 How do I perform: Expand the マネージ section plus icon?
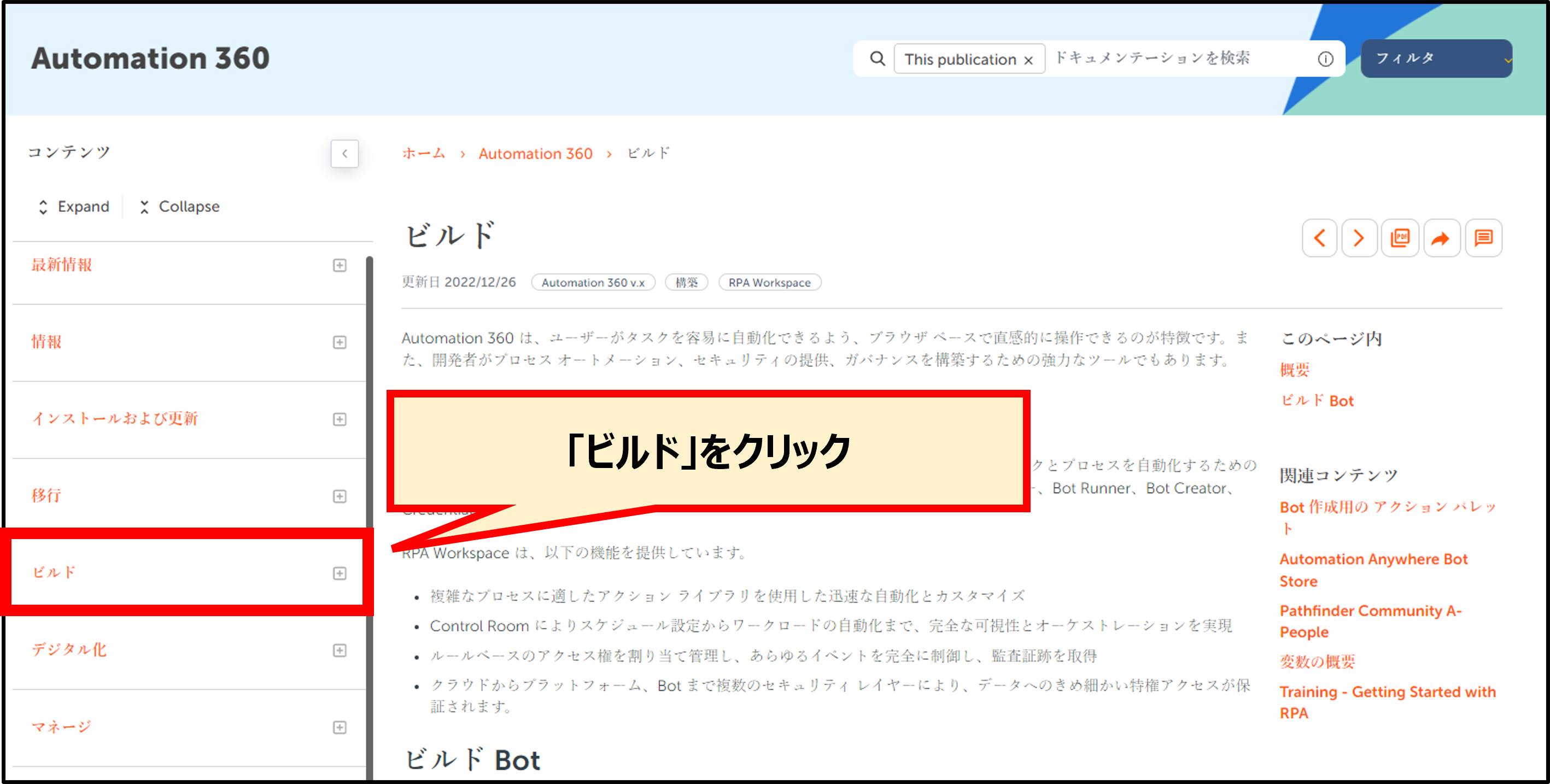click(x=340, y=728)
